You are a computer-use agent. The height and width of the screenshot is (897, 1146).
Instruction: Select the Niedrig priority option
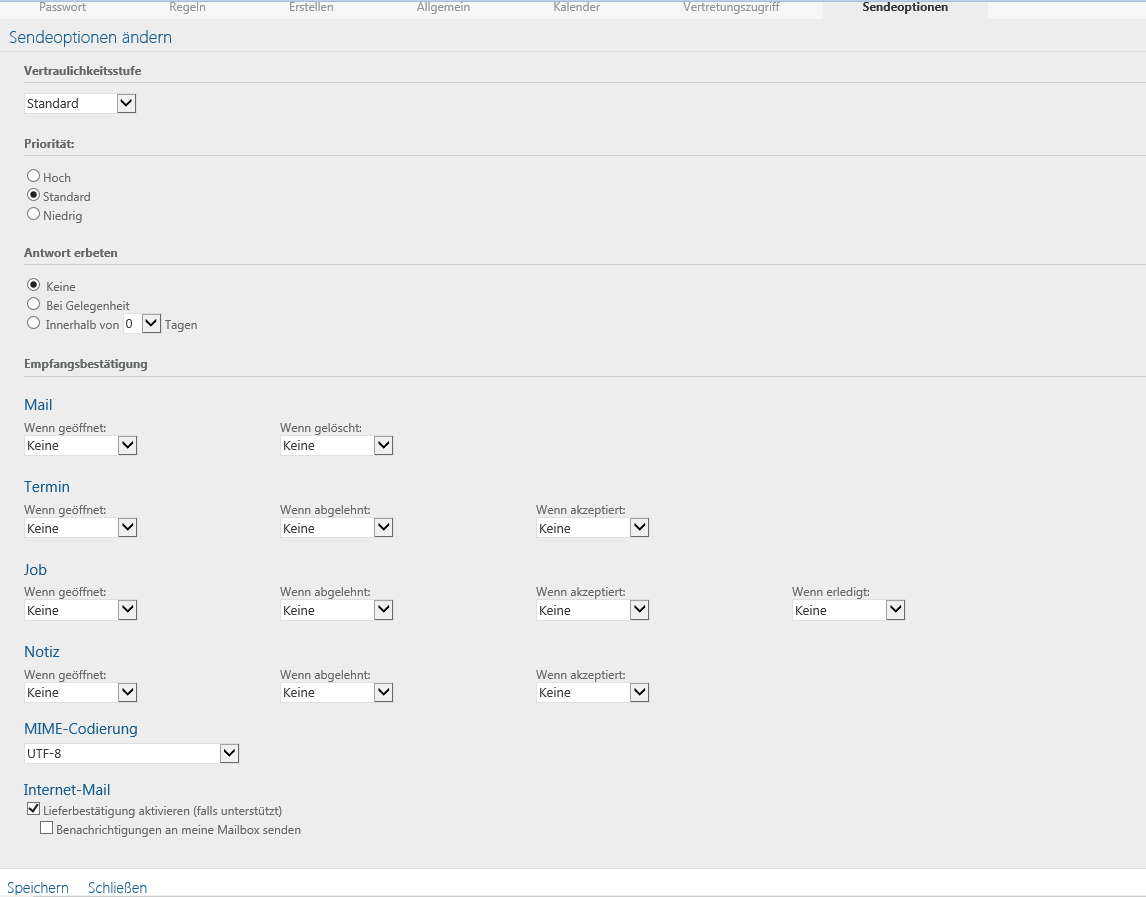tap(33, 215)
